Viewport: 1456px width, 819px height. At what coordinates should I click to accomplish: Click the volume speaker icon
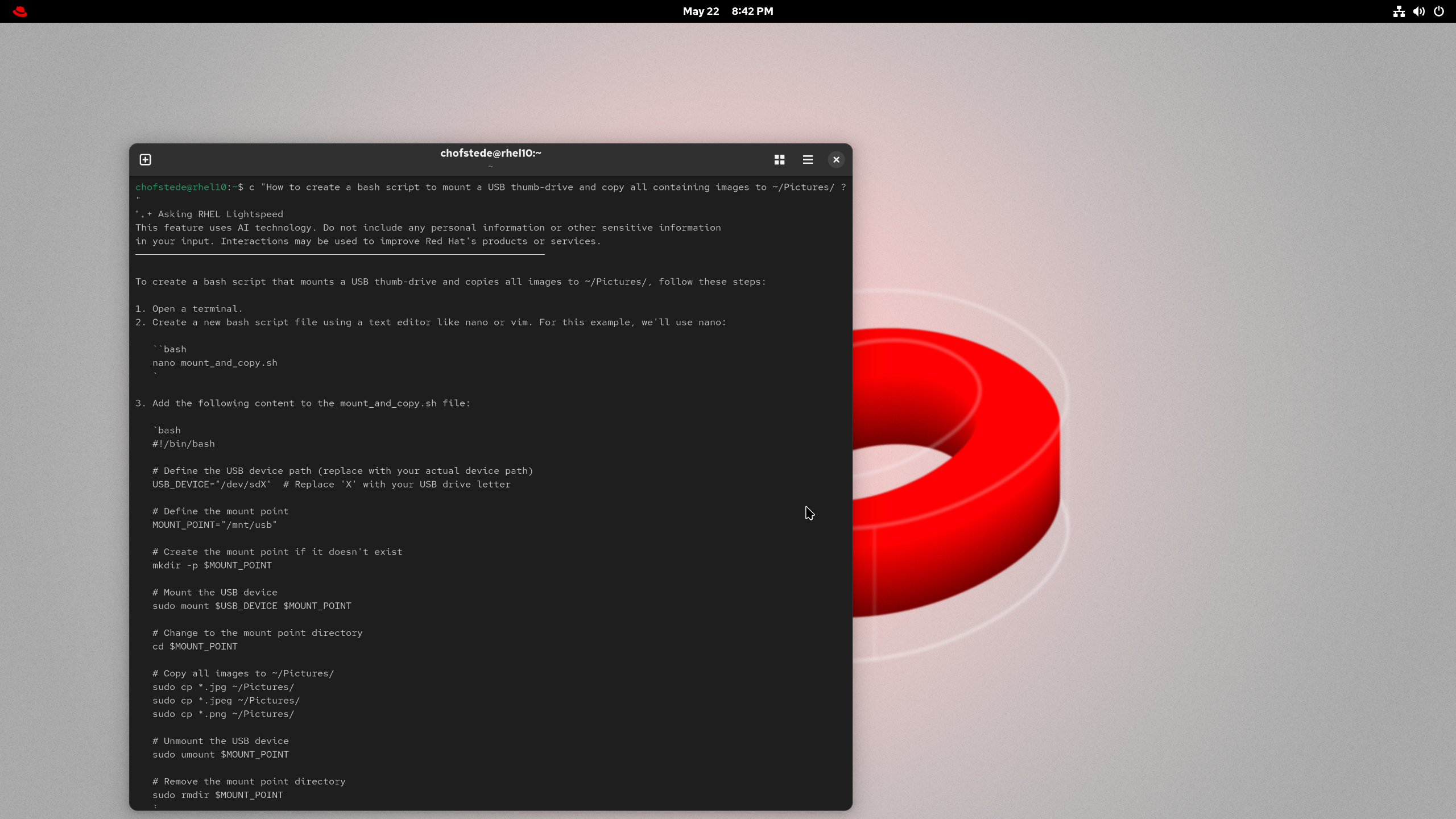pos(1418,11)
